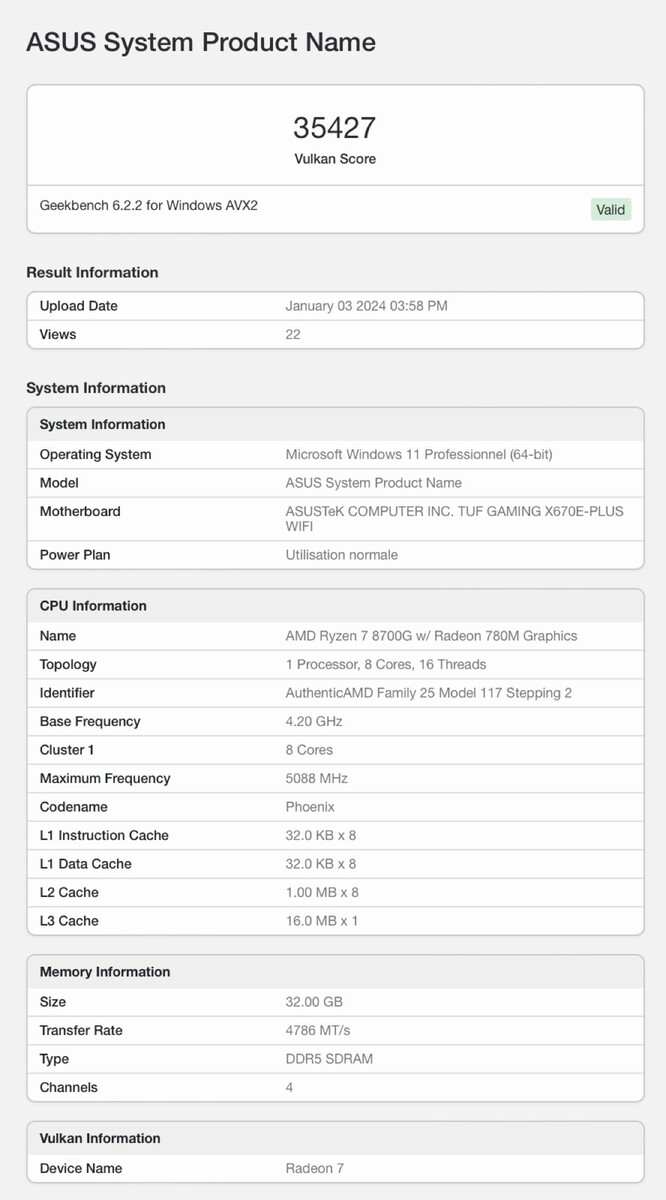Click the 35427 Vulkan score number
Image resolution: width=666 pixels, height=1200 pixels.
coord(334,128)
